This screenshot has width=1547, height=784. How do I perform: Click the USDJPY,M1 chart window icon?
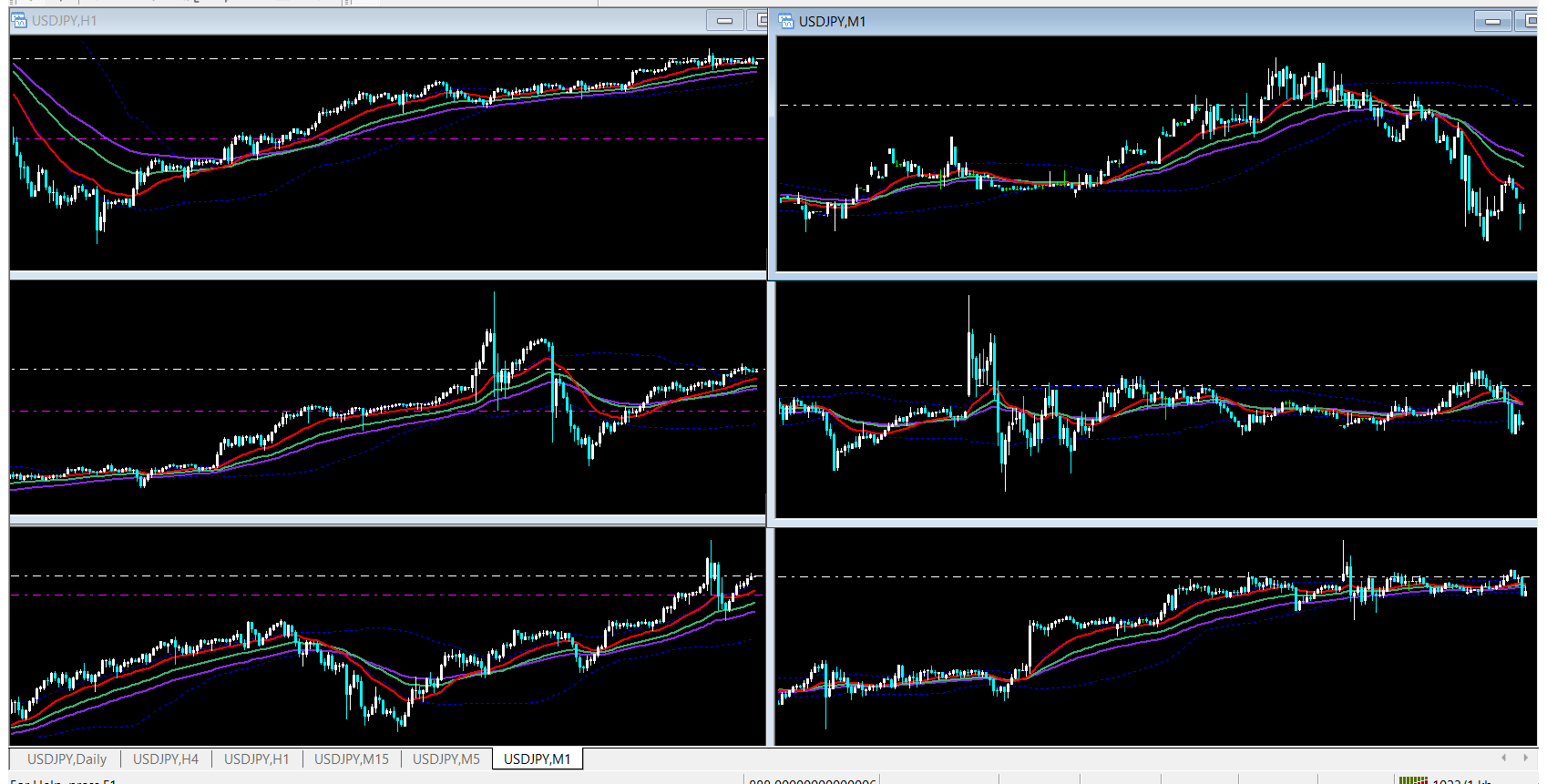click(786, 22)
